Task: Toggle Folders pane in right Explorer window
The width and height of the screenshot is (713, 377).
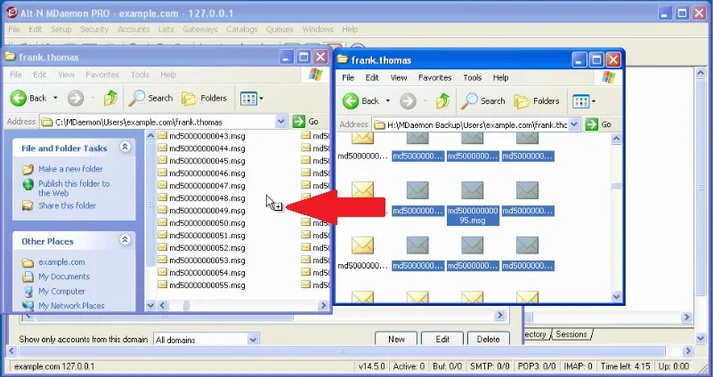Action: point(537,101)
